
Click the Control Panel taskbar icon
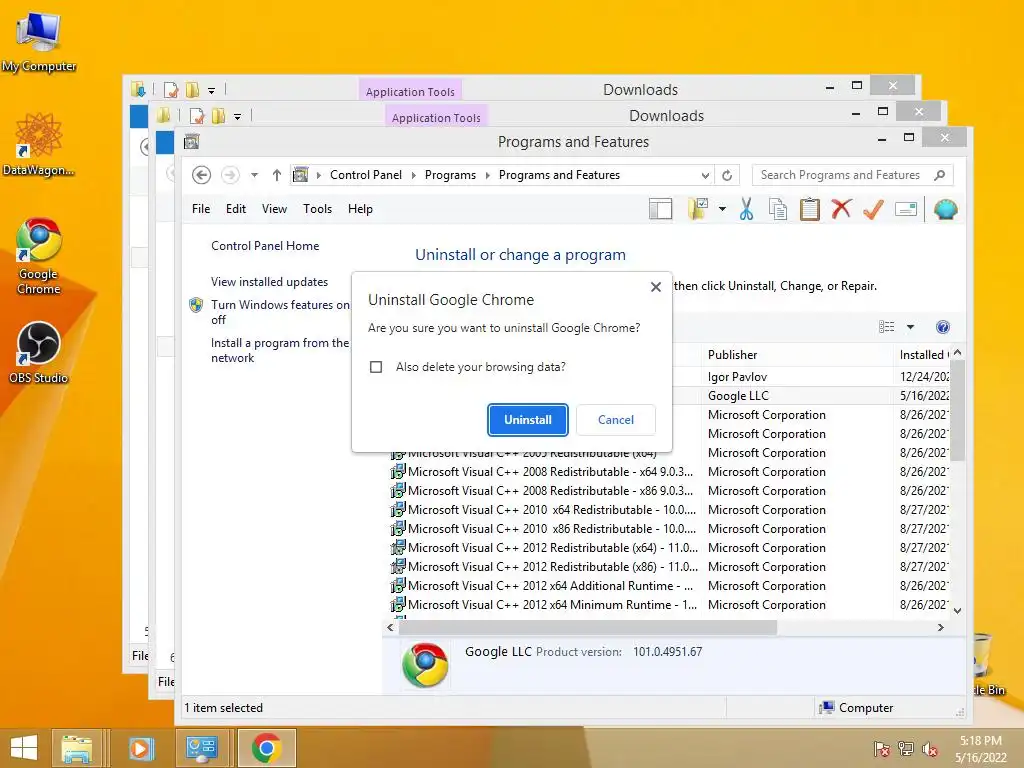pos(201,748)
